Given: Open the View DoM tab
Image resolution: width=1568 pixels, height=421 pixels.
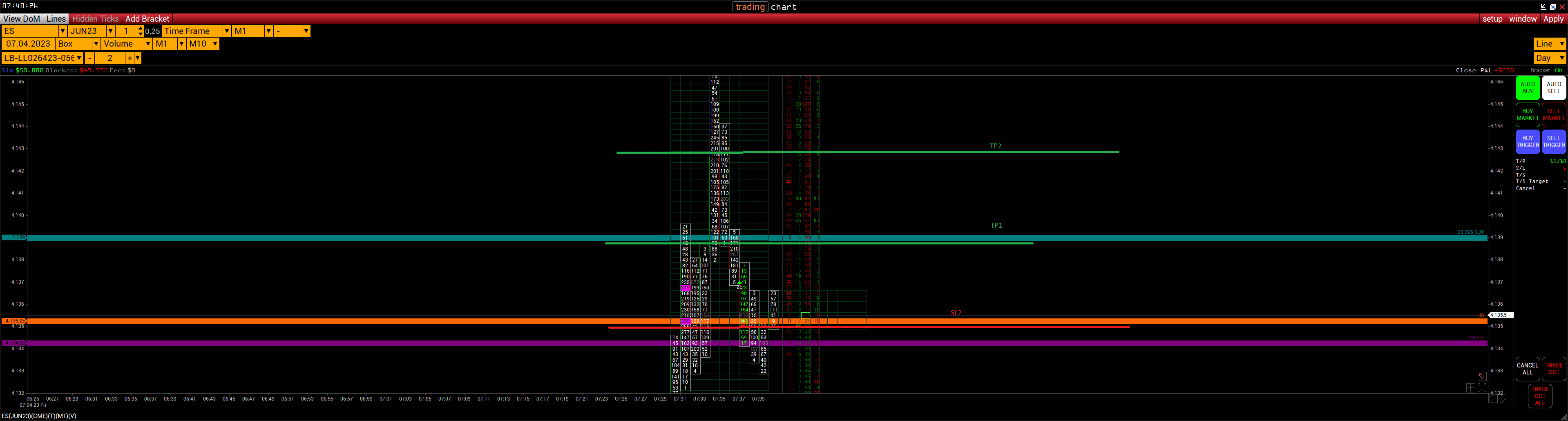Looking at the screenshot, I should click(22, 19).
